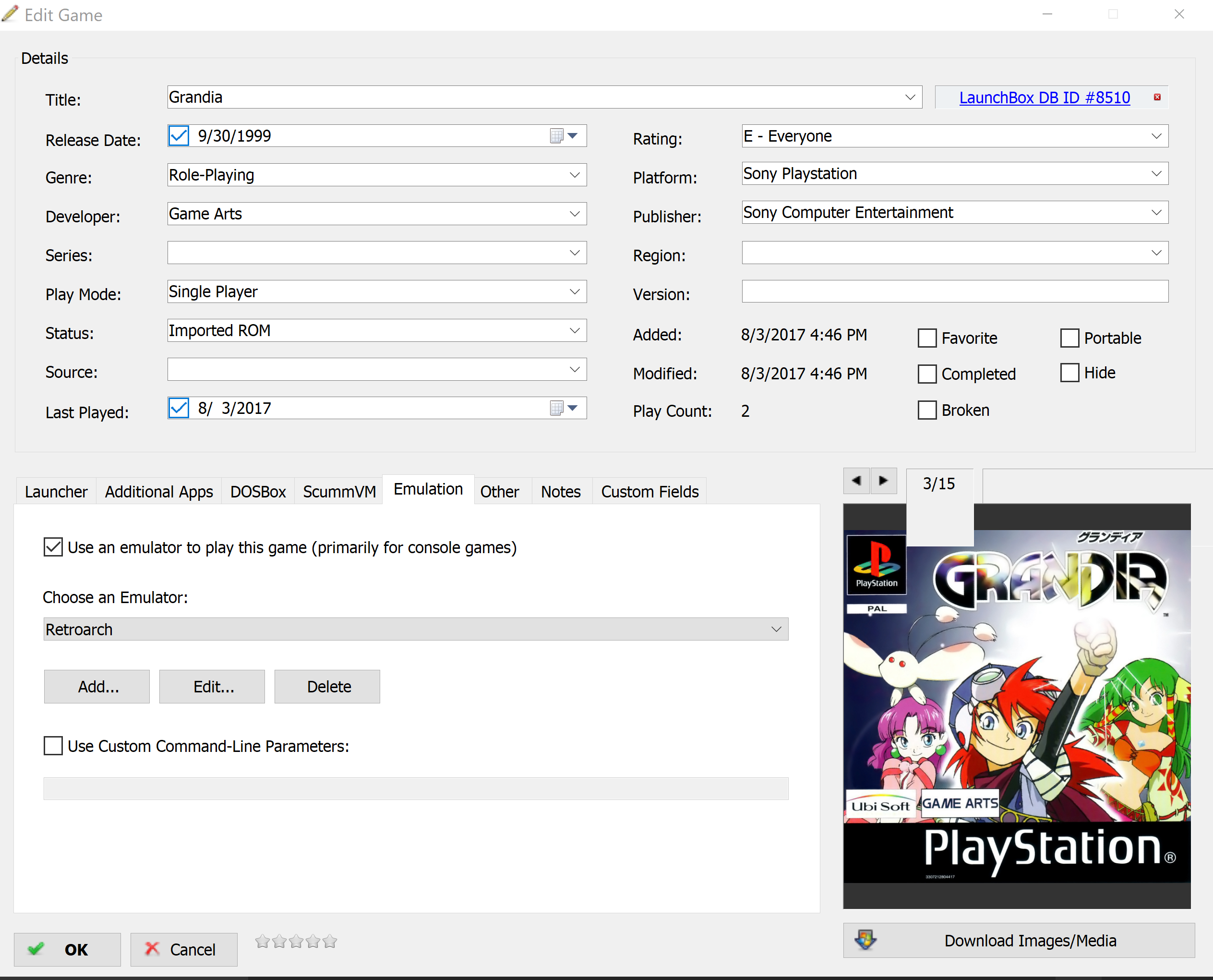Show previous image with left arrow
Viewport: 1213px width, 980px height.
pyautogui.click(x=856, y=481)
